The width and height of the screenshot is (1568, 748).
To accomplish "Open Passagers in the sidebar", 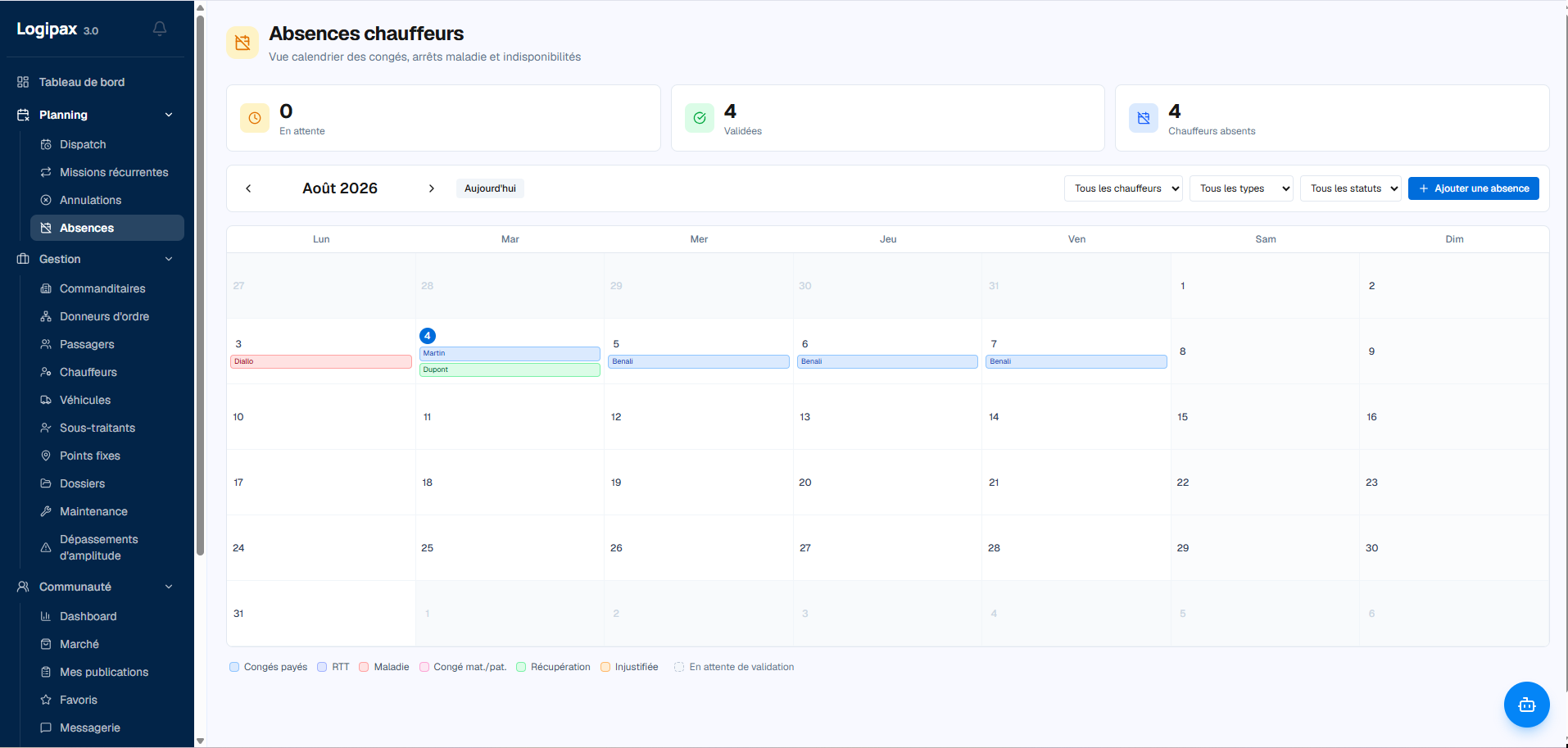I will (x=107, y=344).
